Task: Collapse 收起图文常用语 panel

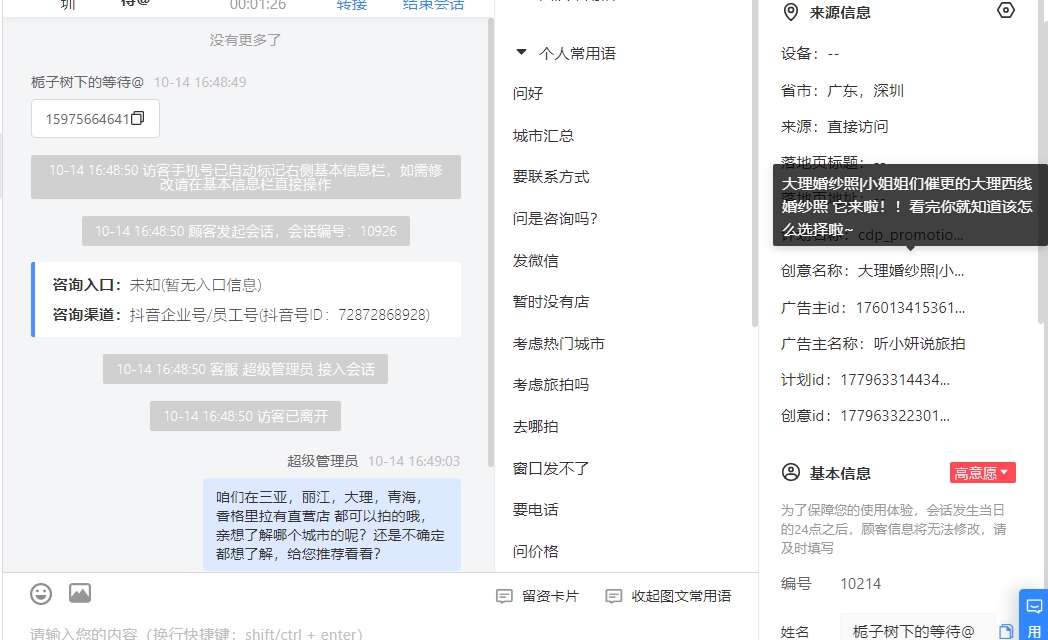Action: pyautogui.click(x=668, y=596)
